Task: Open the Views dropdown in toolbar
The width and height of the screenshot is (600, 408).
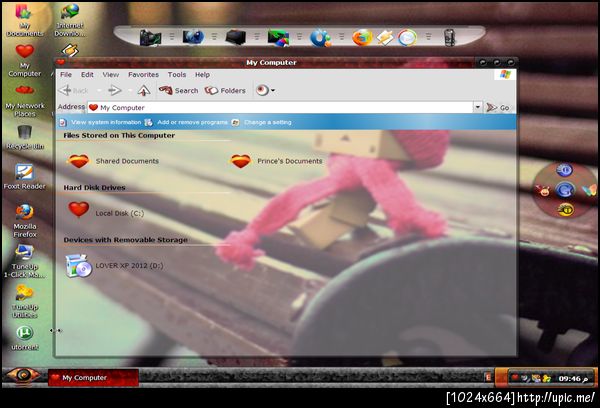Action: [265, 90]
